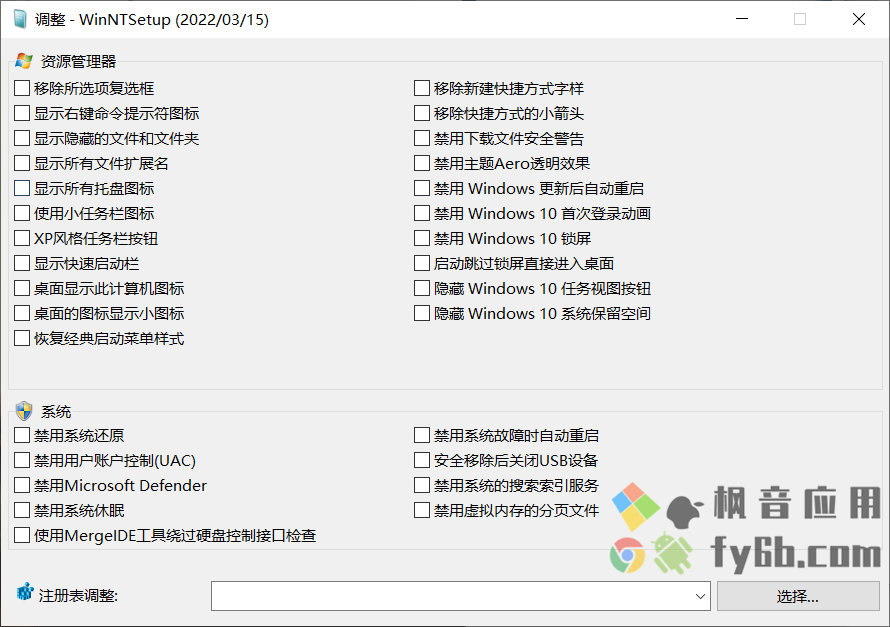Check 禁用用户账户控制(UAC)
This screenshot has width=890, height=627.
click(22, 460)
